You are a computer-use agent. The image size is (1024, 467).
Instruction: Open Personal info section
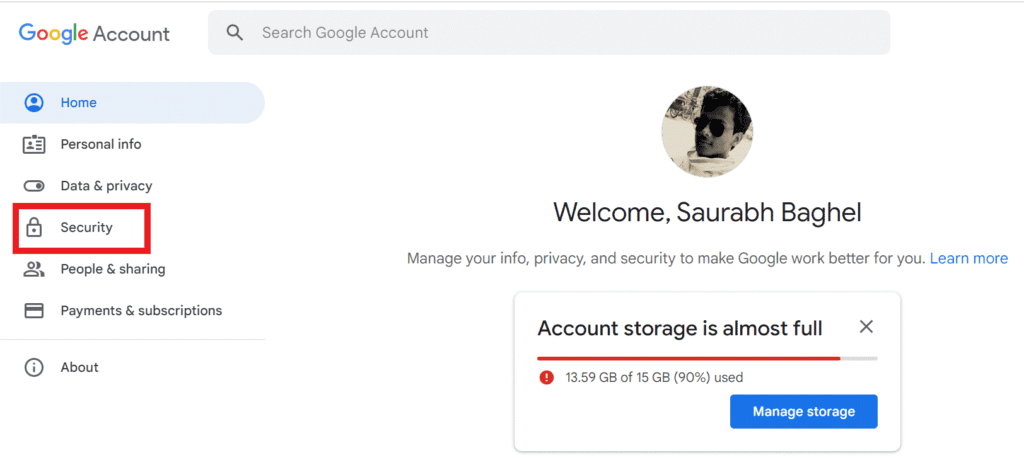101,144
